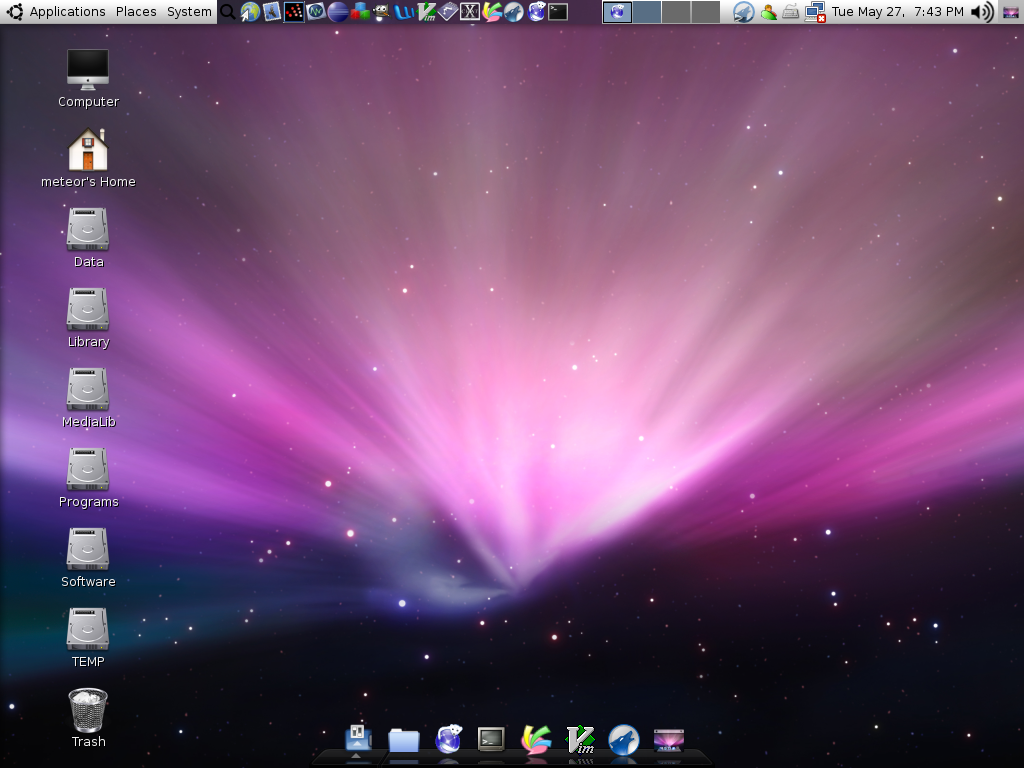
Task: Open the eagle picture mail app in panel
Action: [x=272, y=12]
